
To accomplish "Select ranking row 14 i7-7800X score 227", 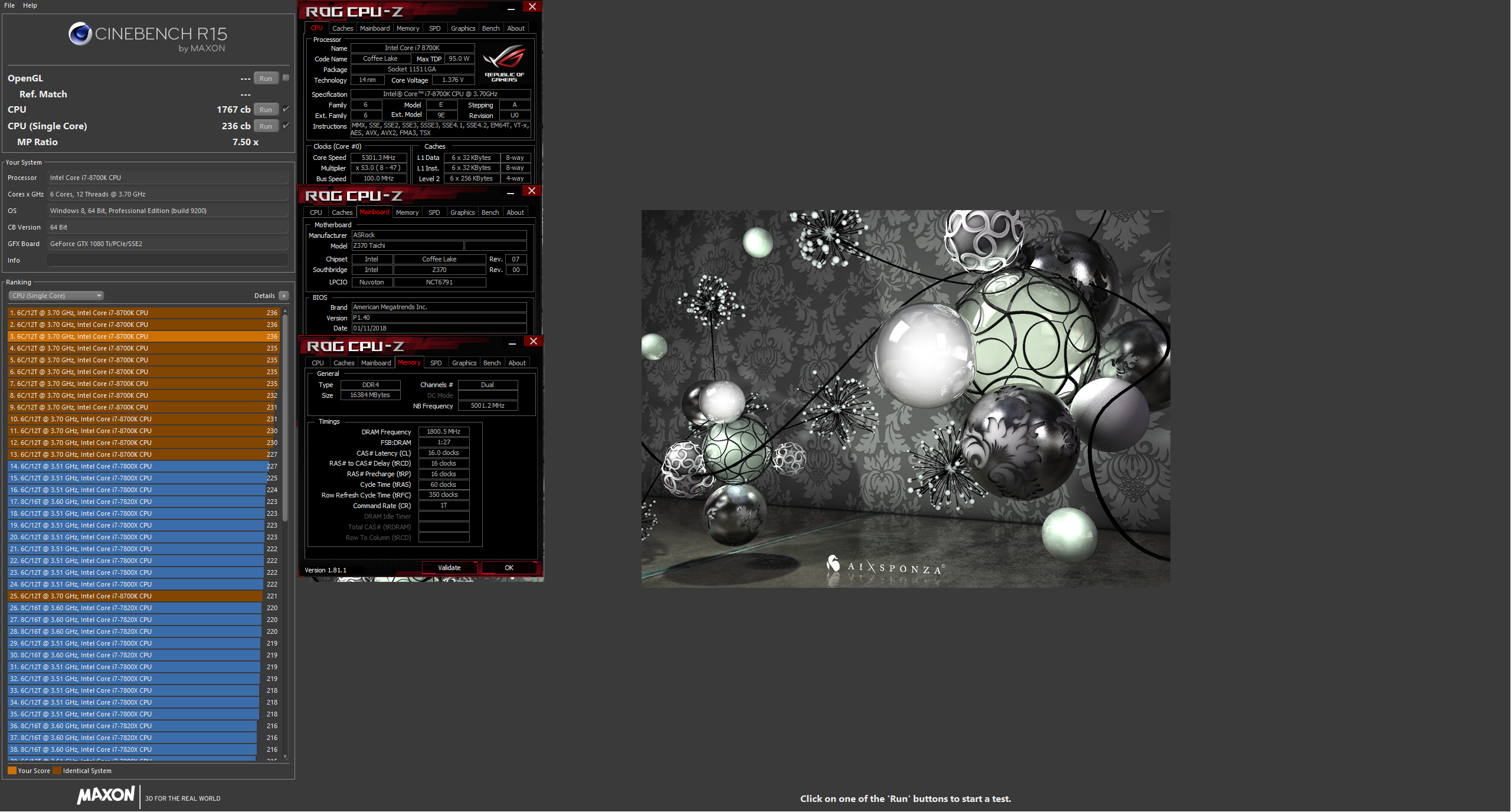I will point(143,466).
